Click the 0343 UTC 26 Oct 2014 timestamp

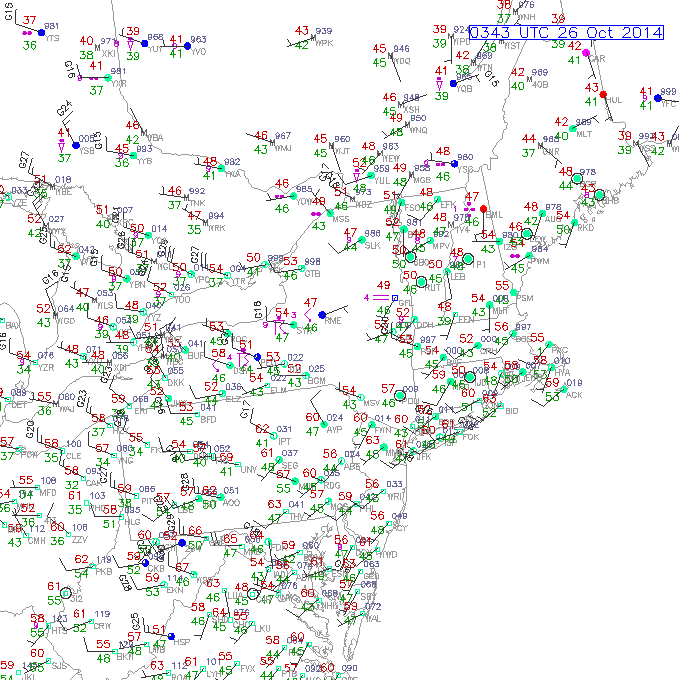pyautogui.click(x=566, y=33)
